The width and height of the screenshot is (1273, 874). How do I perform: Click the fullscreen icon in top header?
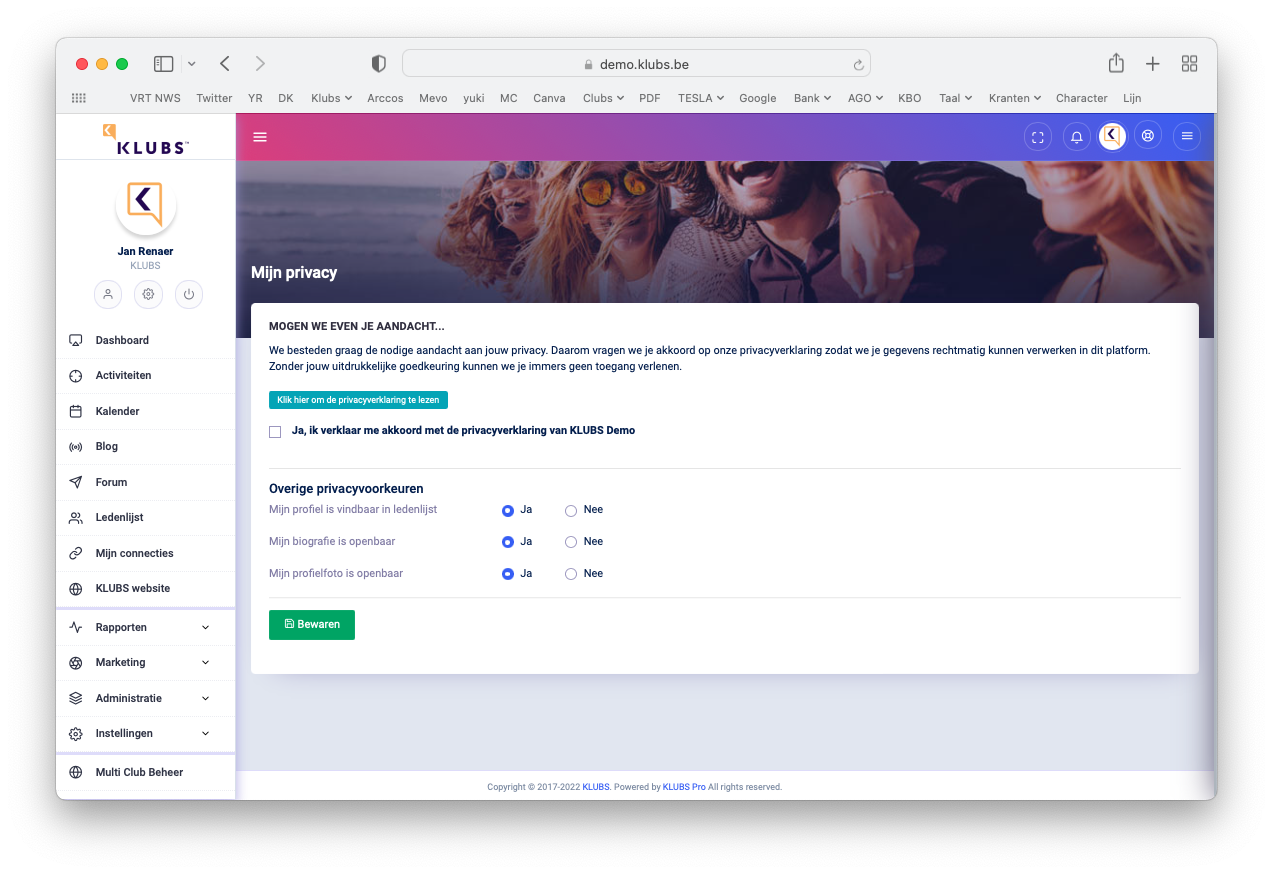[1038, 137]
